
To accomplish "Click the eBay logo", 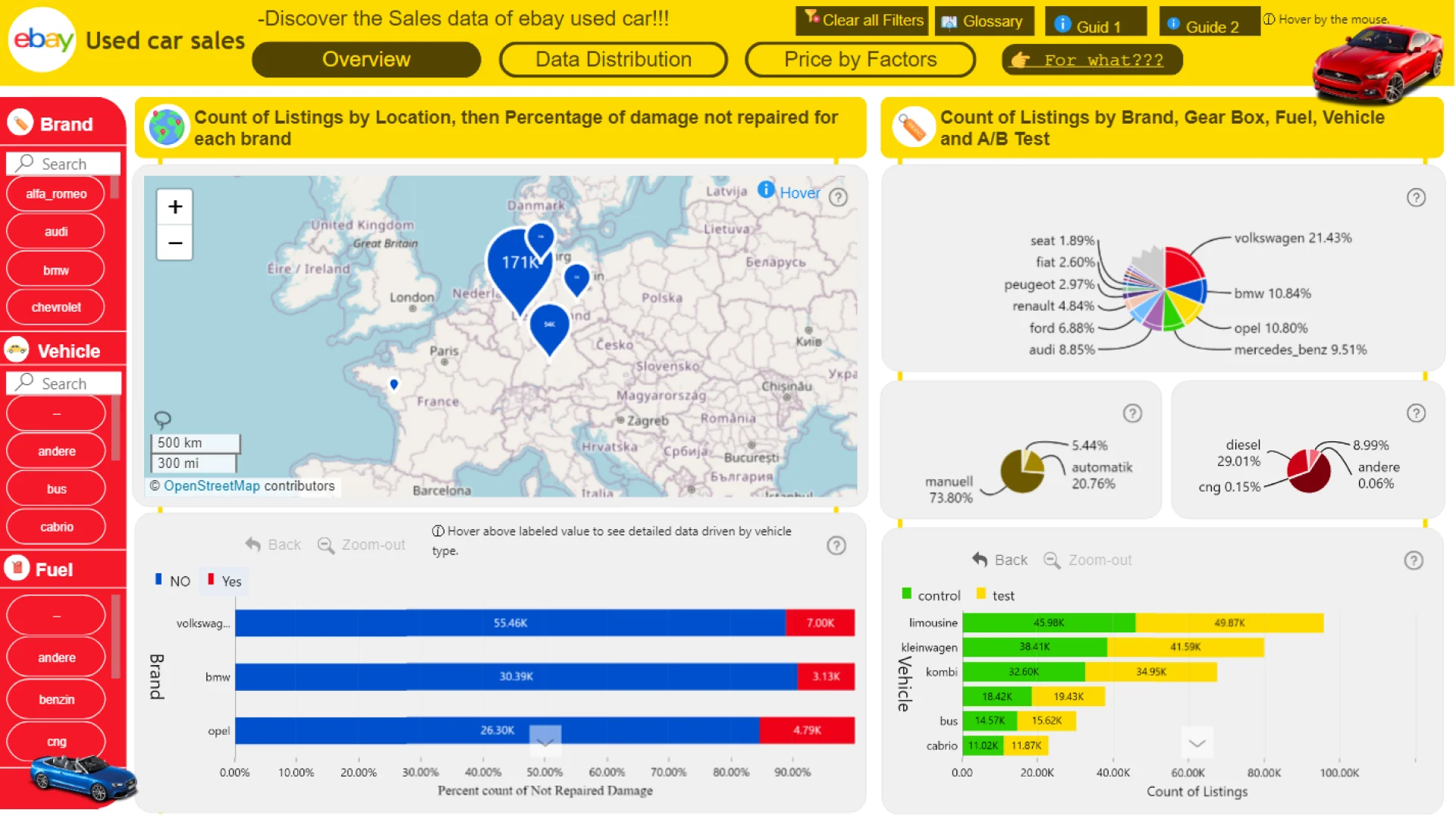I will tap(42, 39).
